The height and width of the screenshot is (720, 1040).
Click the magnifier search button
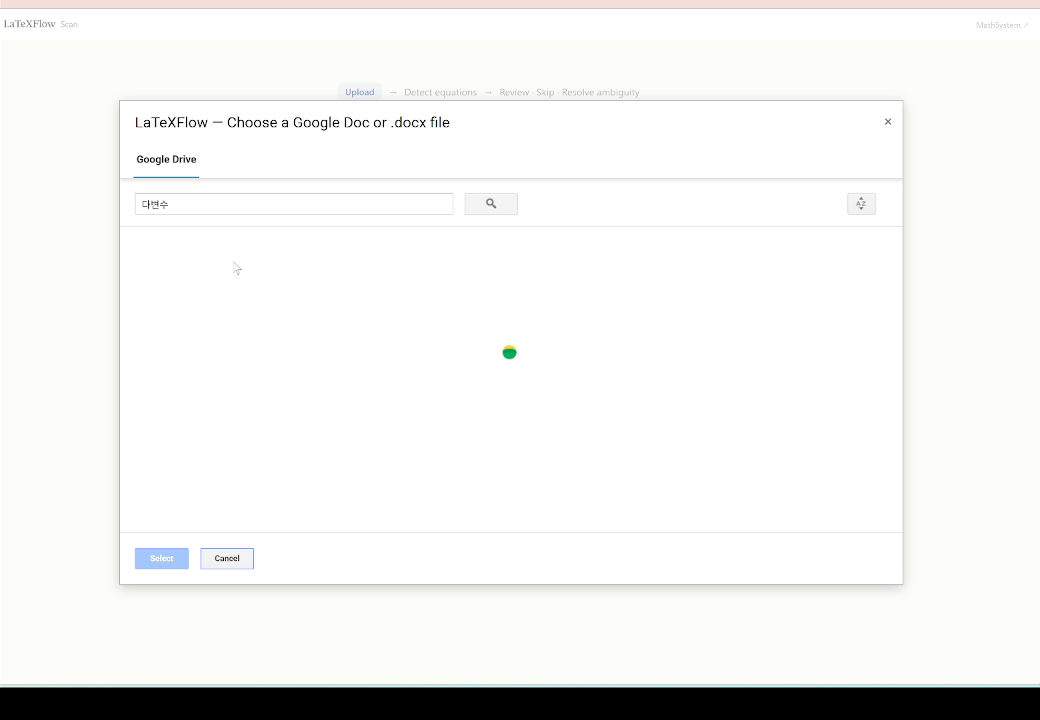(491, 204)
